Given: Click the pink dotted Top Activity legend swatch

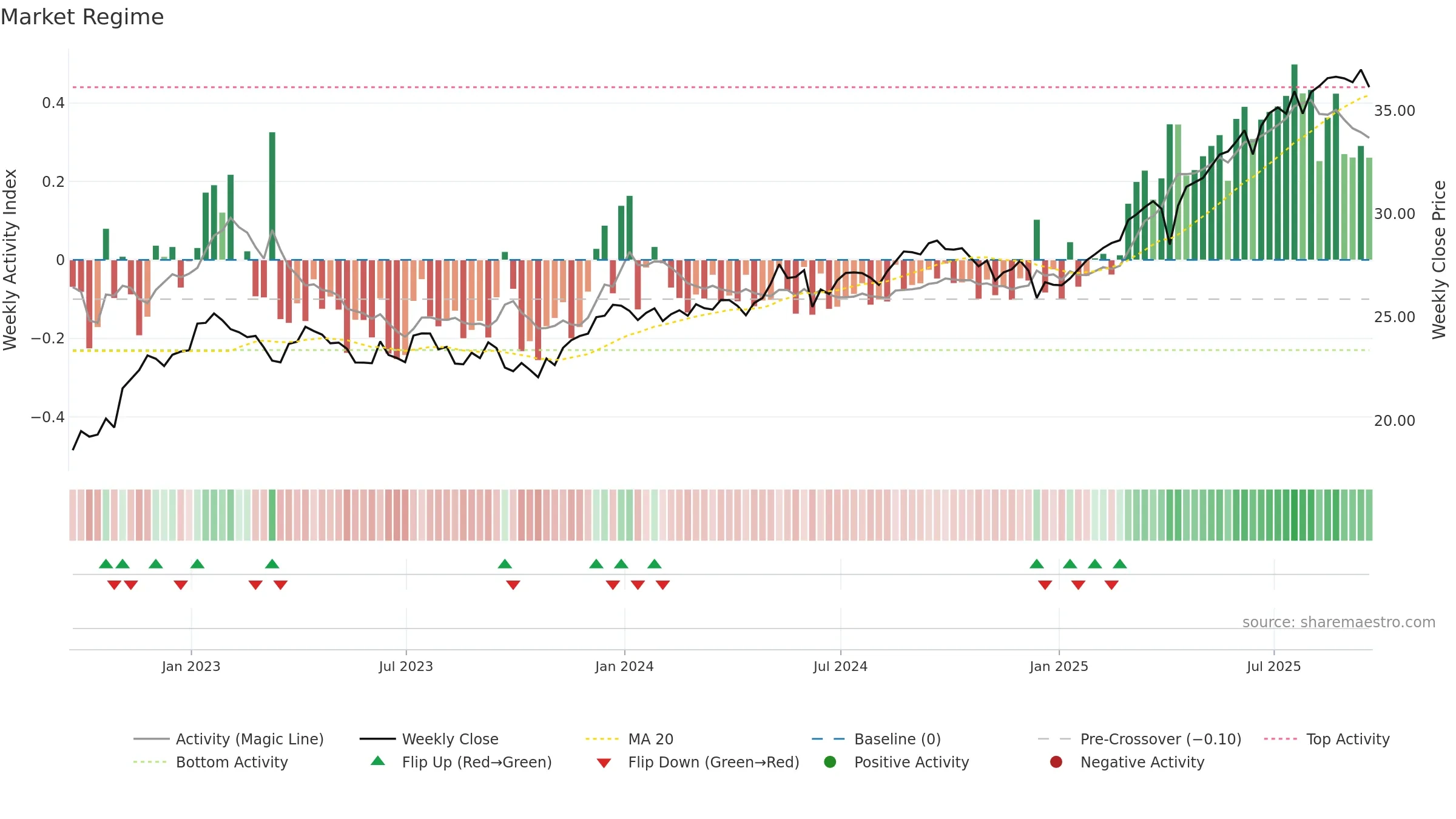Looking at the screenshot, I should [1281, 739].
